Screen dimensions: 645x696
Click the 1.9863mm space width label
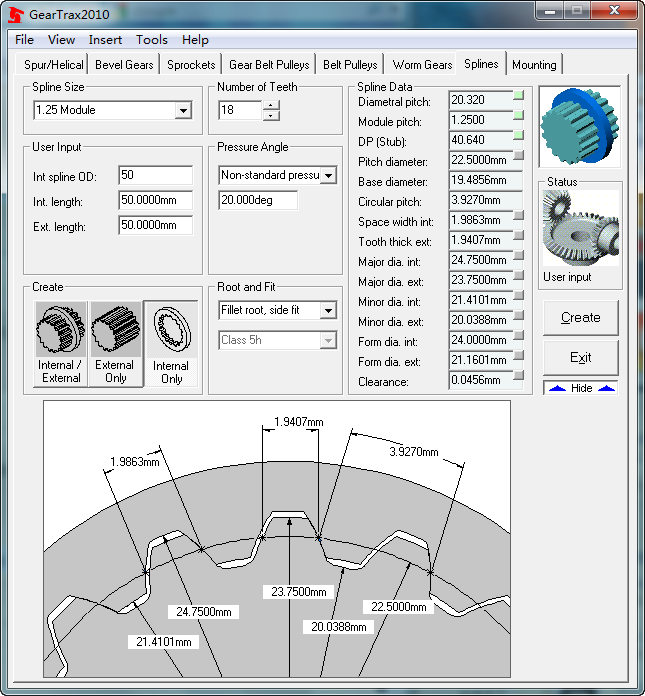click(135, 462)
